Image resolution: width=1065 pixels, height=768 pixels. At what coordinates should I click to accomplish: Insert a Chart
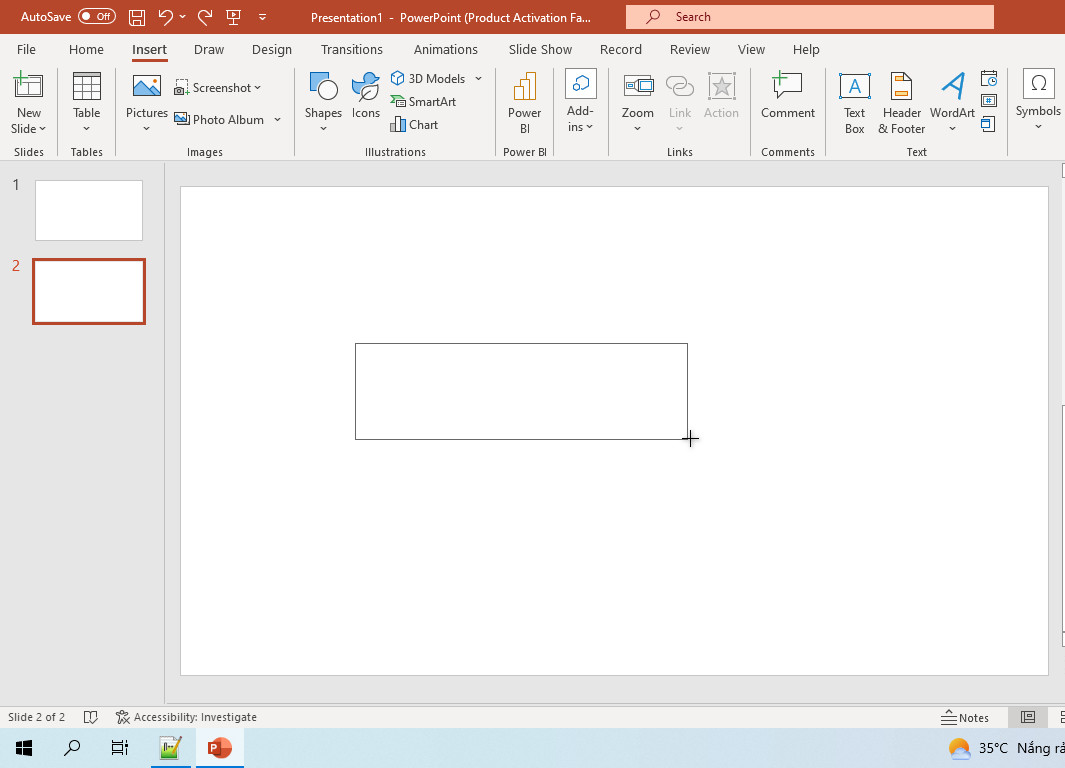(x=414, y=125)
